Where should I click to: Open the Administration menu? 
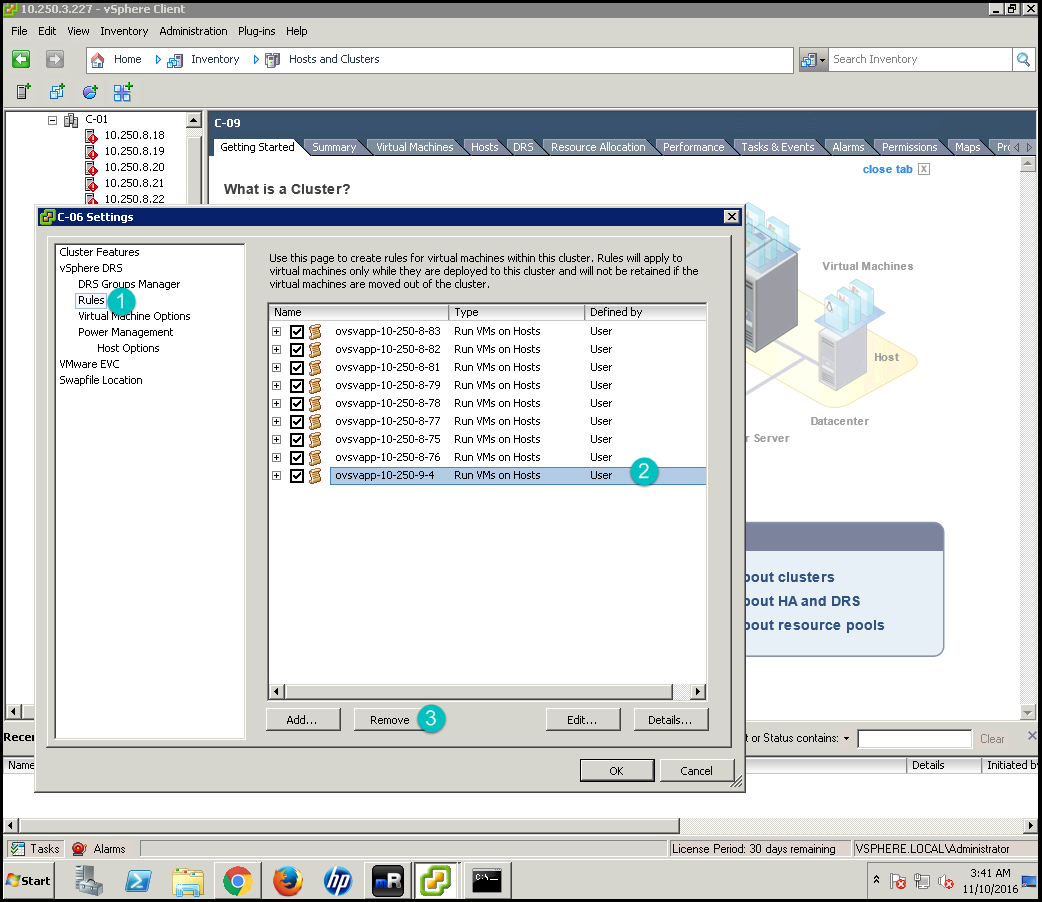coord(193,31)
